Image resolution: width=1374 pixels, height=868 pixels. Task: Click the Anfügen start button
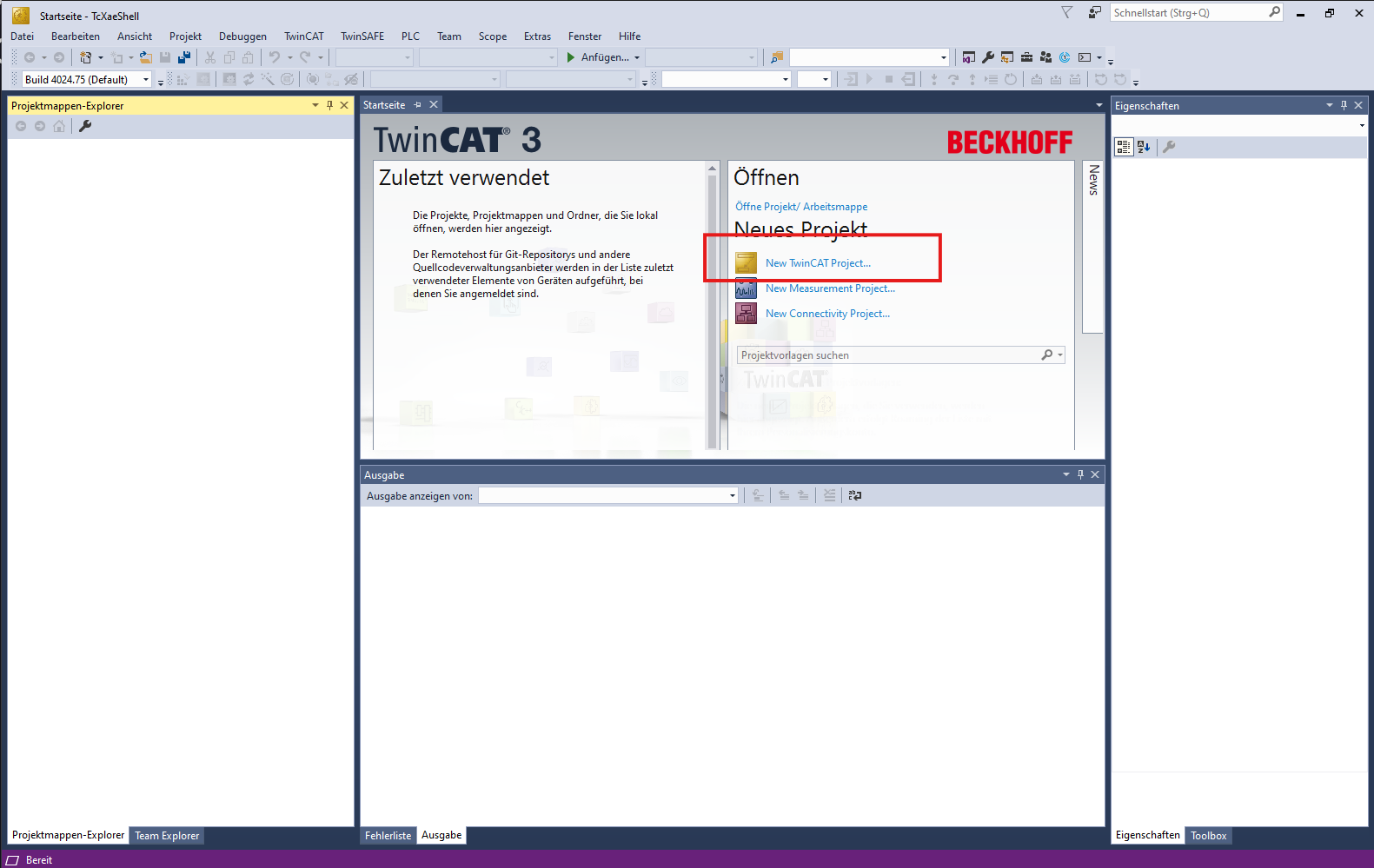point(598,57)
